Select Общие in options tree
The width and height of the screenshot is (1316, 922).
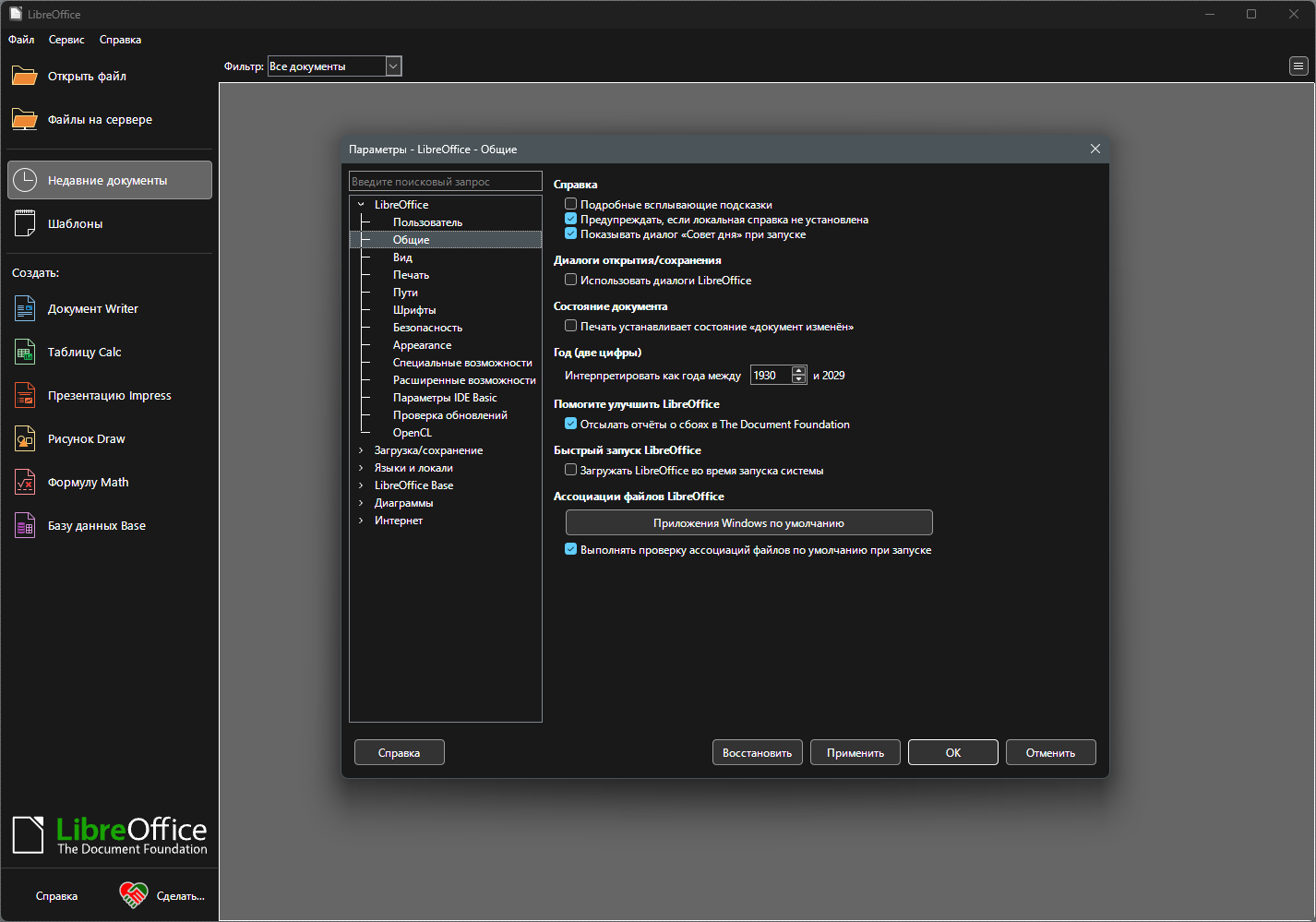pyautogui.click(x=412, y=240)
